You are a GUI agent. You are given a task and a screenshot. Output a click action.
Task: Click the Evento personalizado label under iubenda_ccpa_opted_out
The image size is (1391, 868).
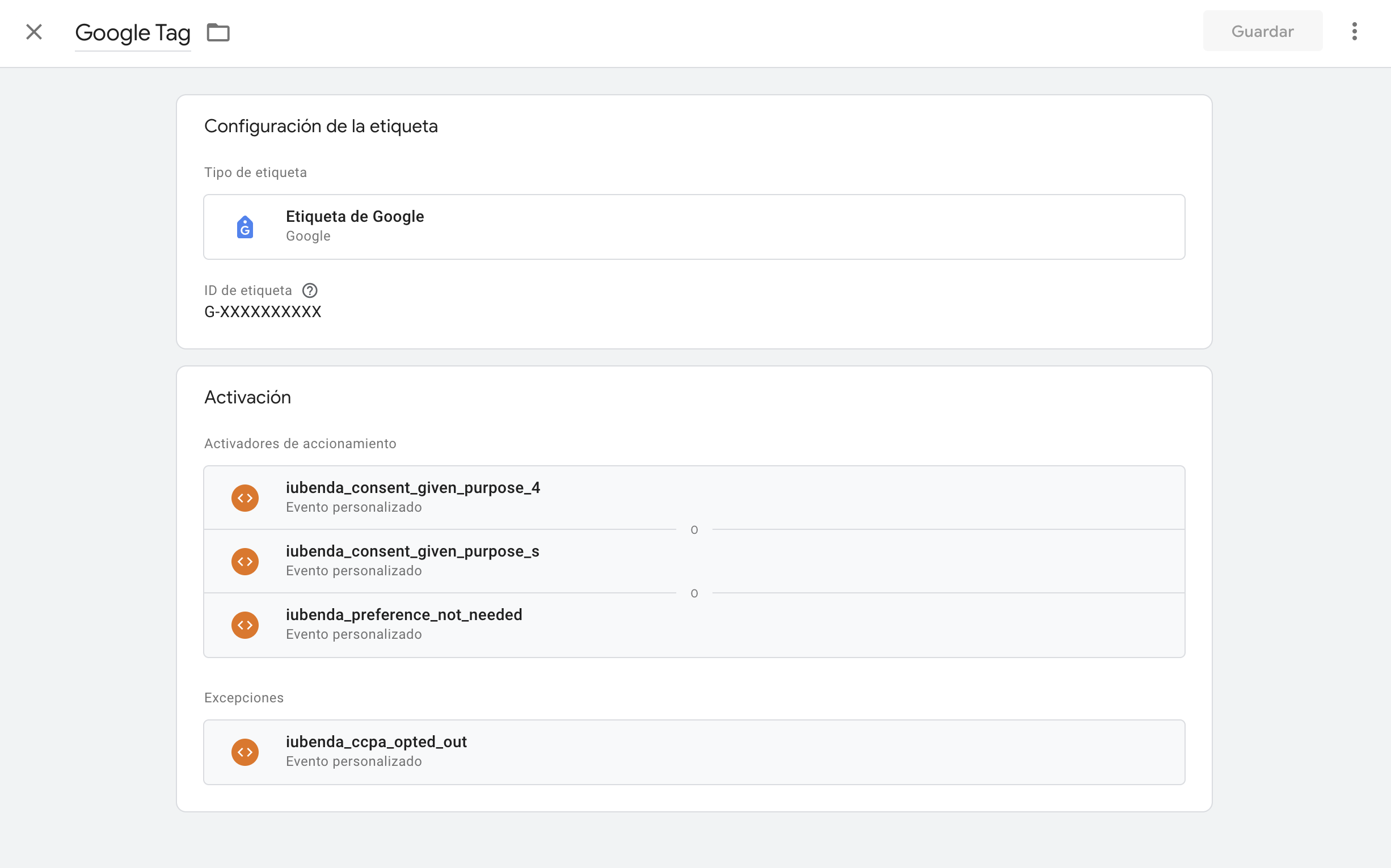[353, 761]
